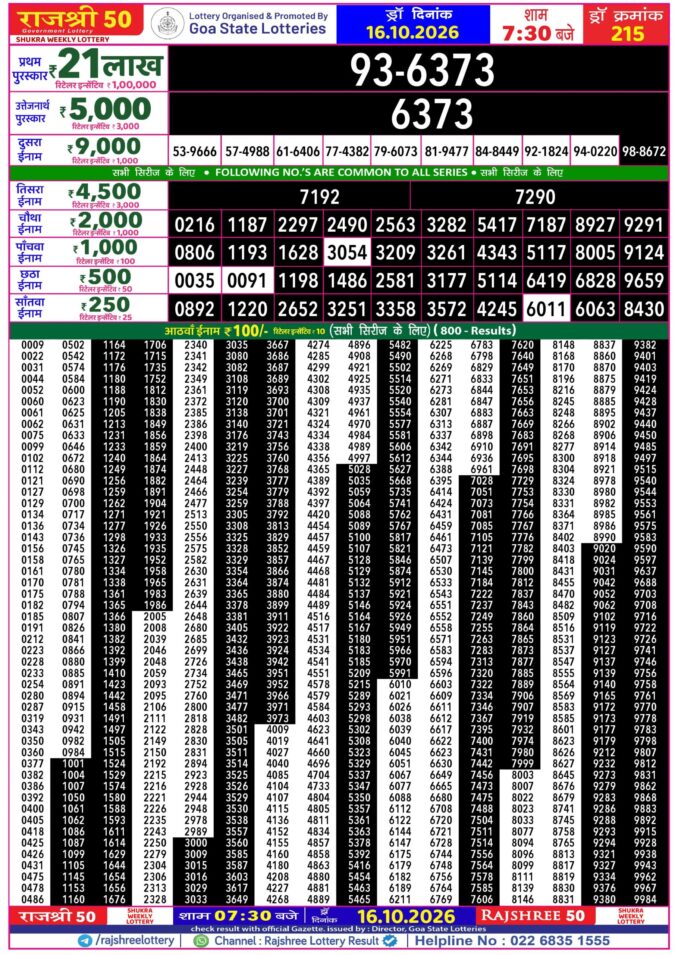Click third prize number 7192
675x955 pixels.
(319, 197)
